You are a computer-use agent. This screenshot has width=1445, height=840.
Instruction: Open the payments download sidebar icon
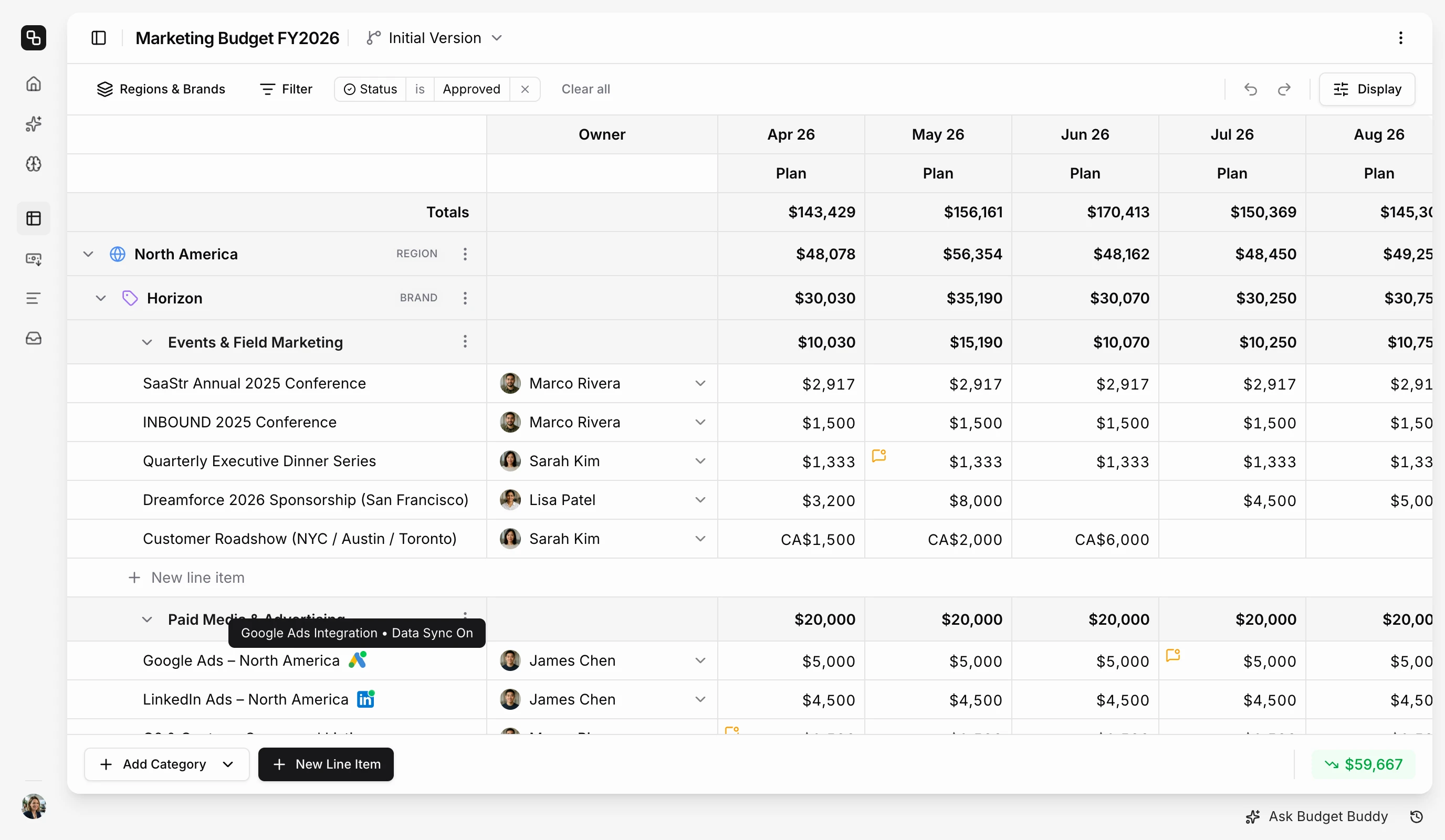33,259
